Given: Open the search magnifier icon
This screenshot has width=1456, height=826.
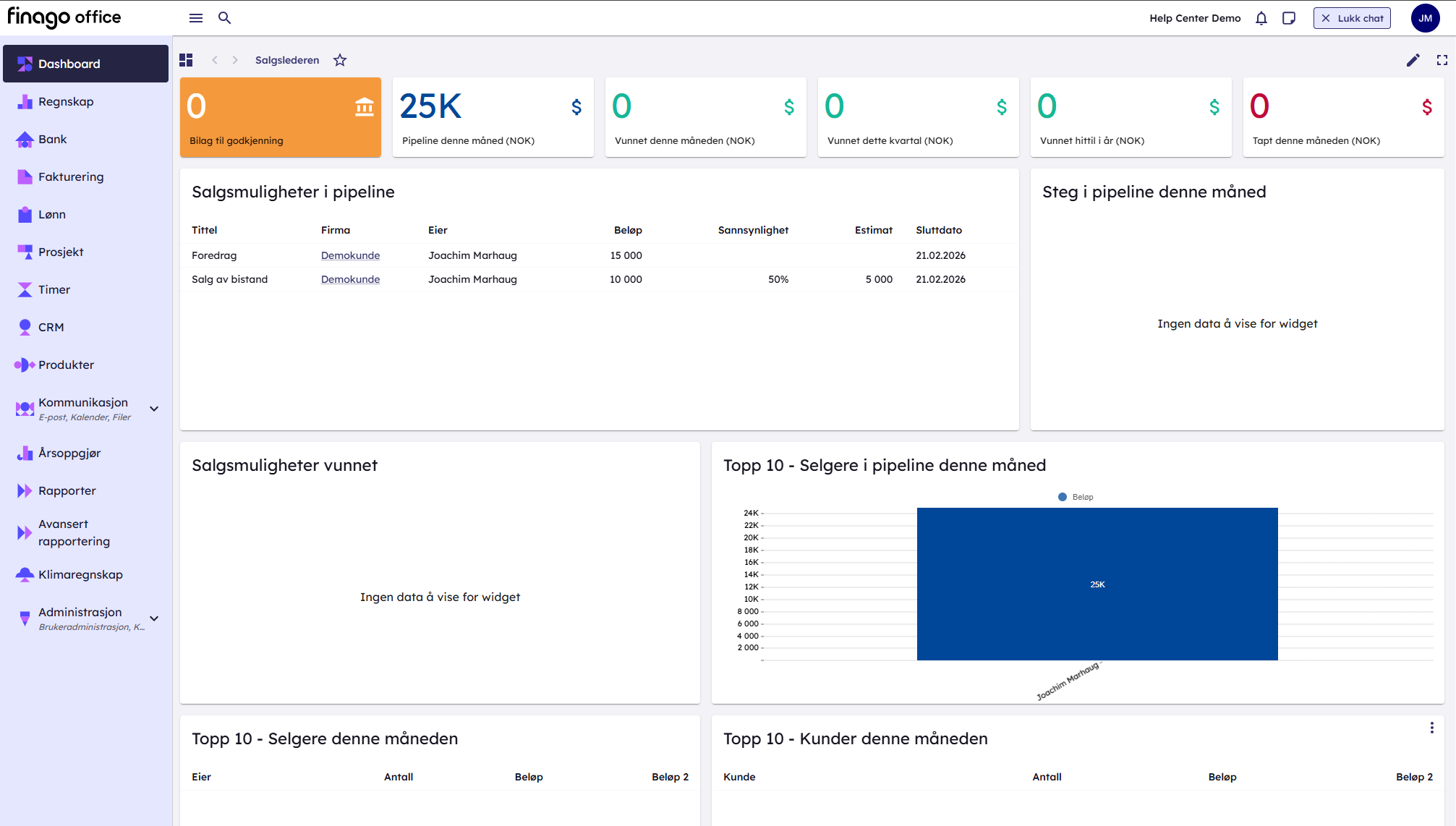Looking at the screenshot, I should [x=224, y=18].
